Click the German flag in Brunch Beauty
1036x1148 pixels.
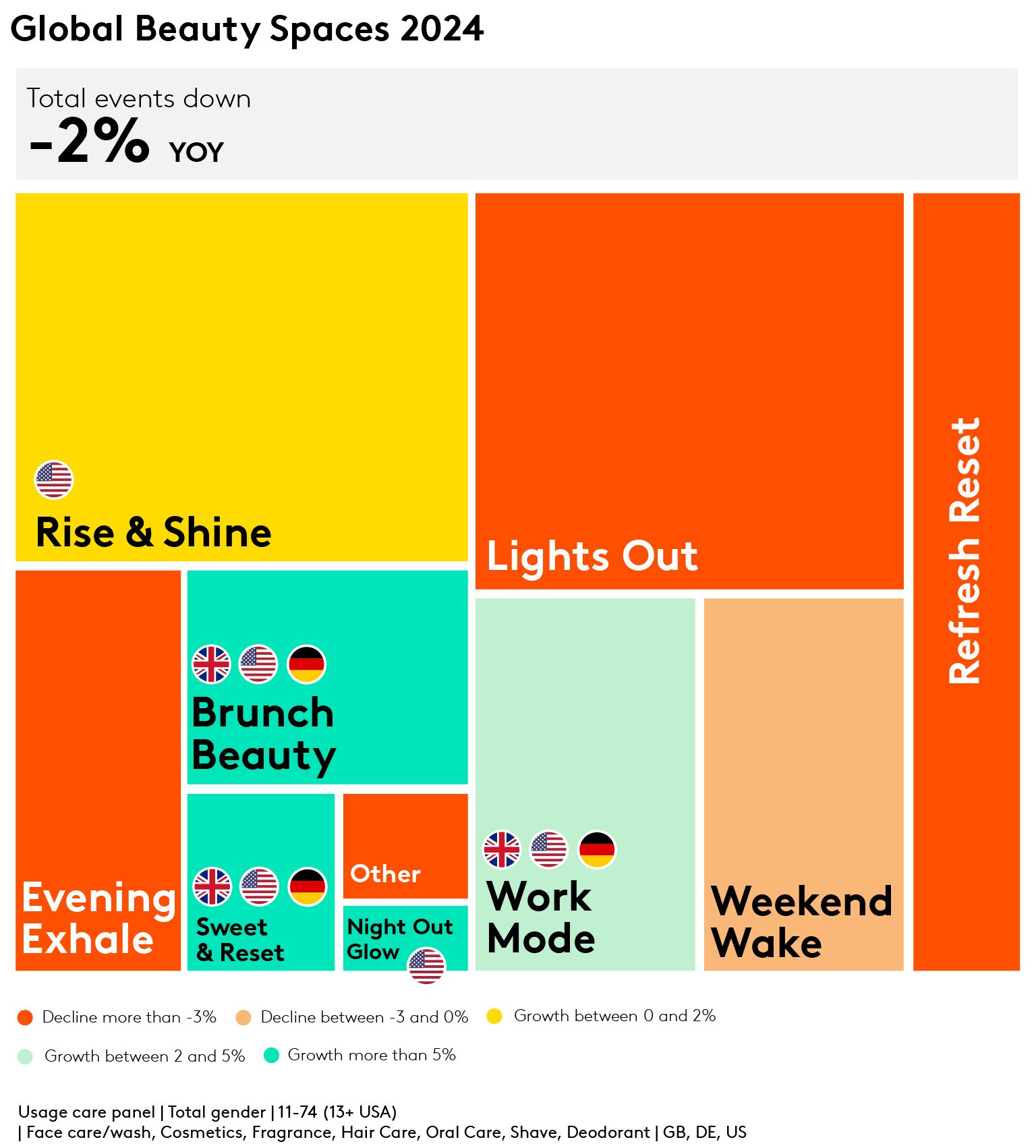(x=307, y=664)
